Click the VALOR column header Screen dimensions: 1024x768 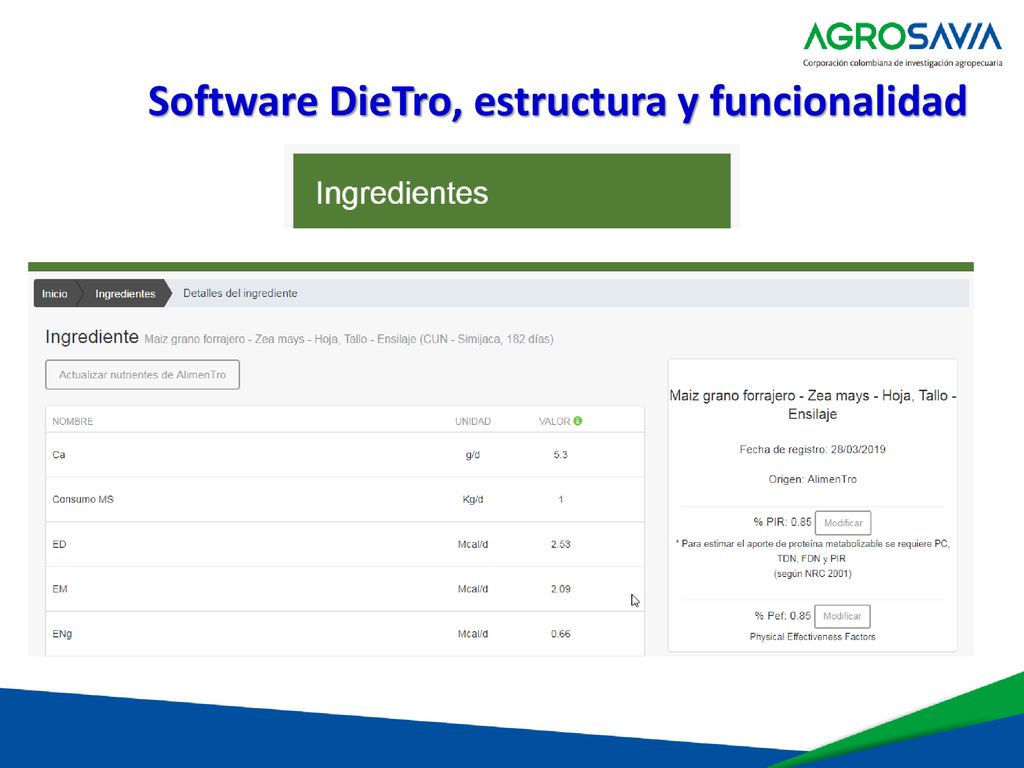pyautogui.click(x=554, y=421)
